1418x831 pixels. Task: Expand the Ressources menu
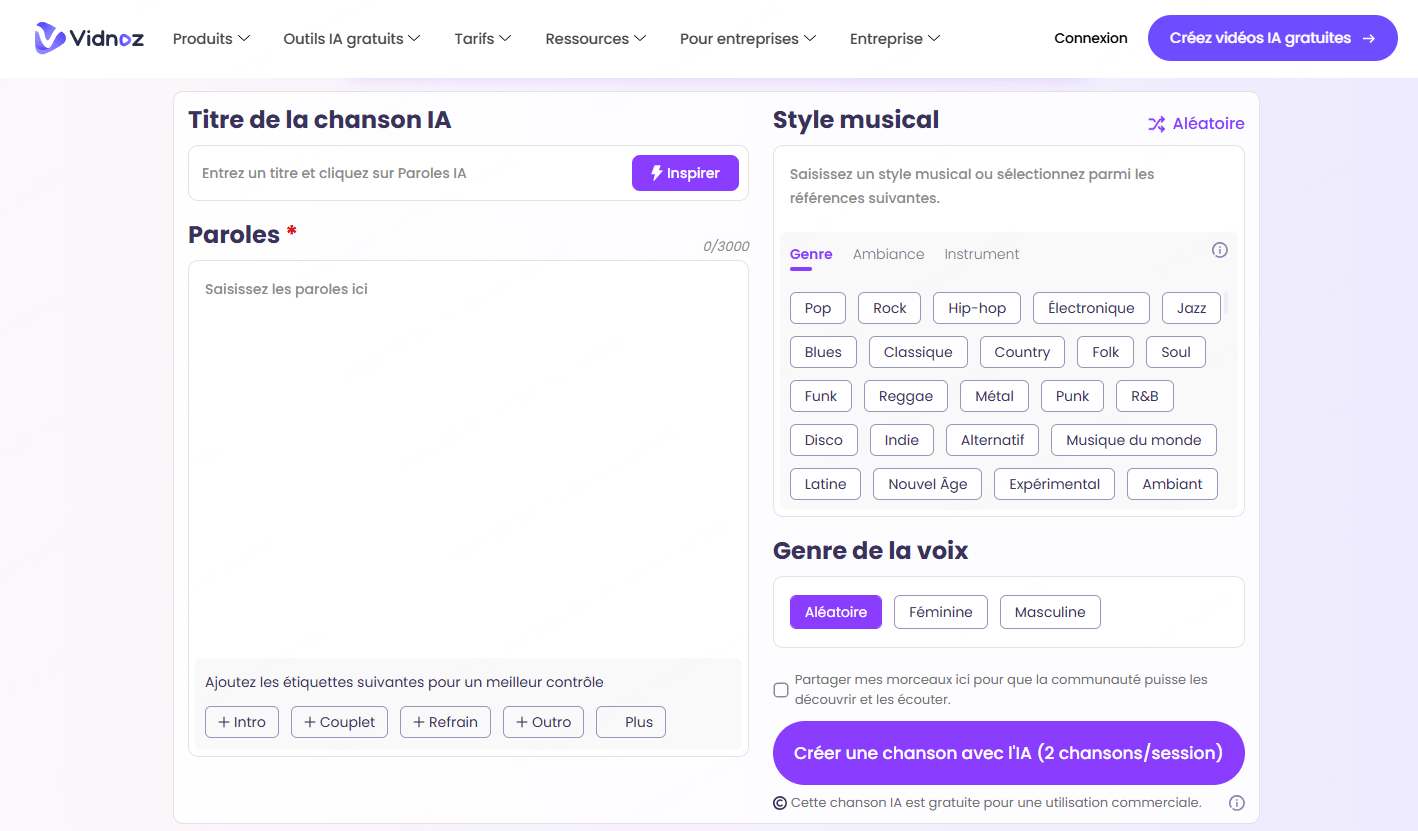click(x=595, y=39)
